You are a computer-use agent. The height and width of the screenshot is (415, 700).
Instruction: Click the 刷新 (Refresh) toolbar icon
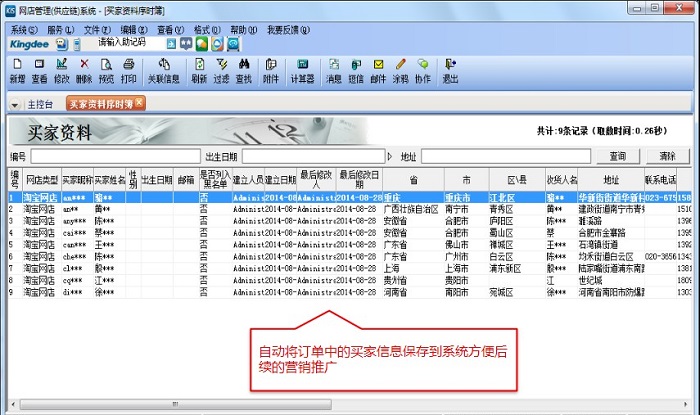199,71
